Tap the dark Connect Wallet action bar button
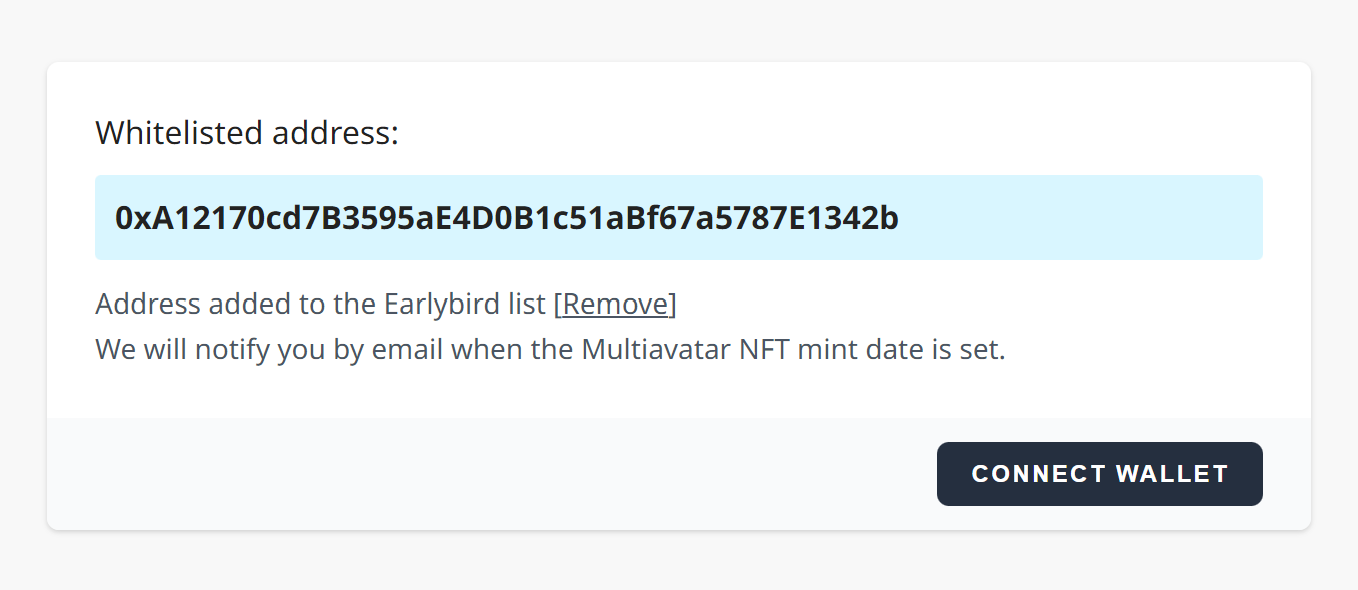The image size is (1358, 590). tap(1099, 474)
